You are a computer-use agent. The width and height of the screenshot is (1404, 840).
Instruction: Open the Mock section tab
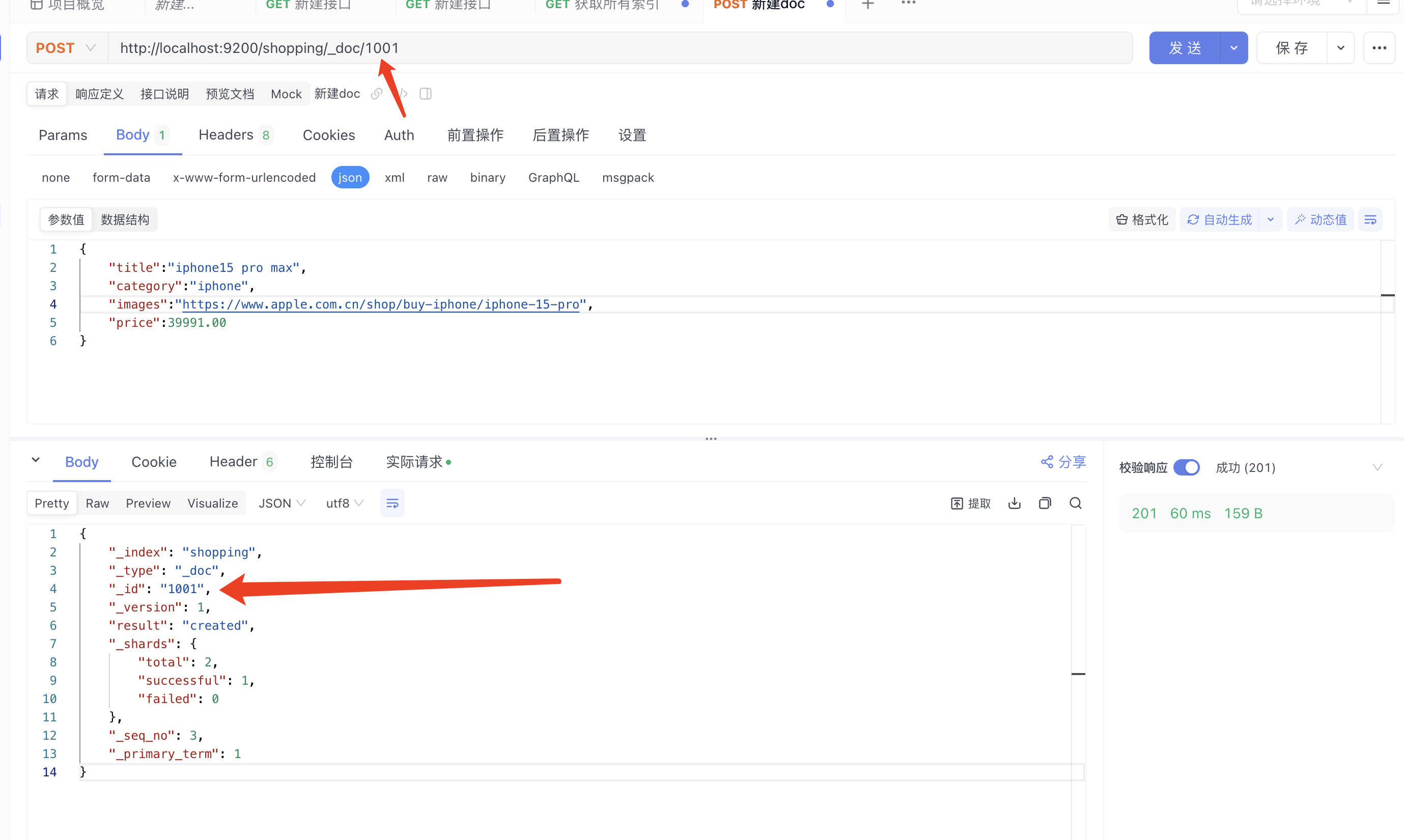click(x=286, y=94)
